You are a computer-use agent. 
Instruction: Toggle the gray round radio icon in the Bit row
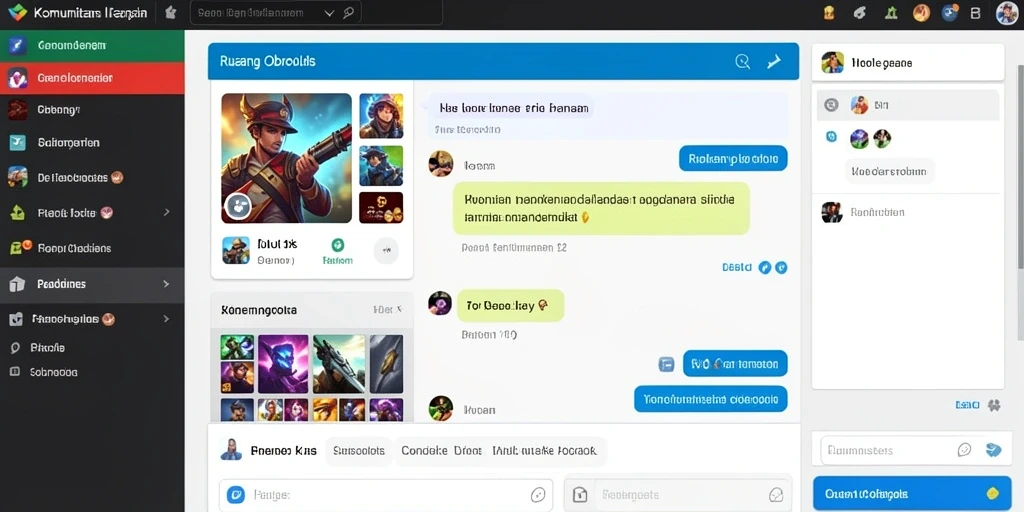(x=831, y=104)
